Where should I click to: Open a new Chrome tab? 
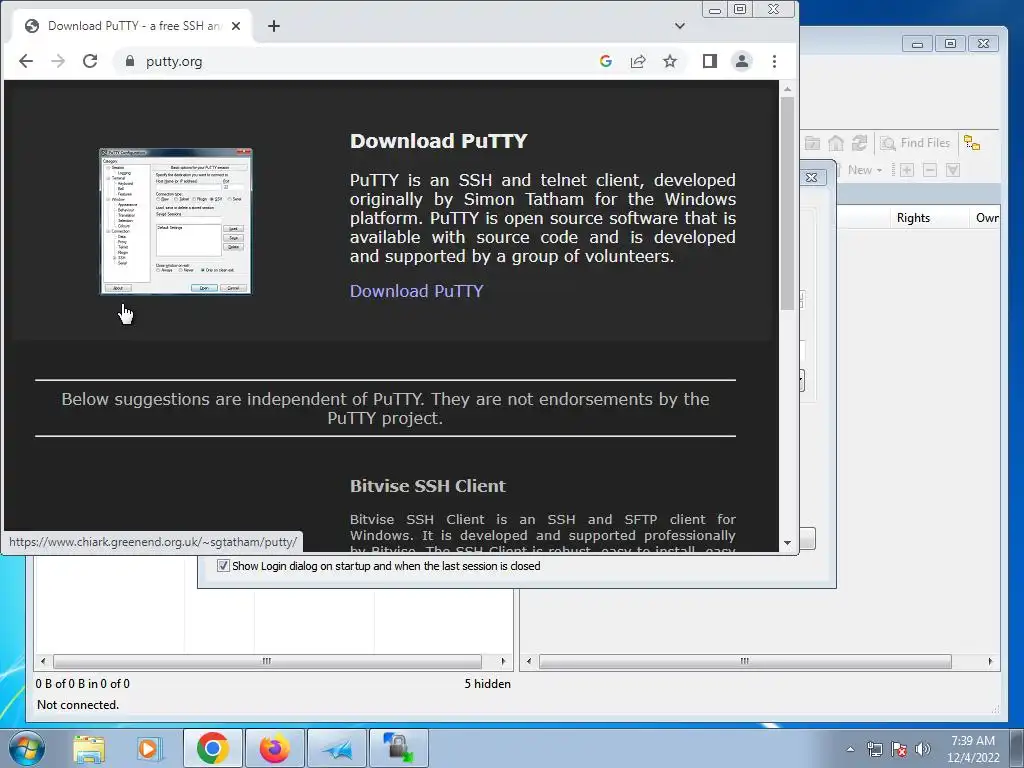tap(274, 26)
